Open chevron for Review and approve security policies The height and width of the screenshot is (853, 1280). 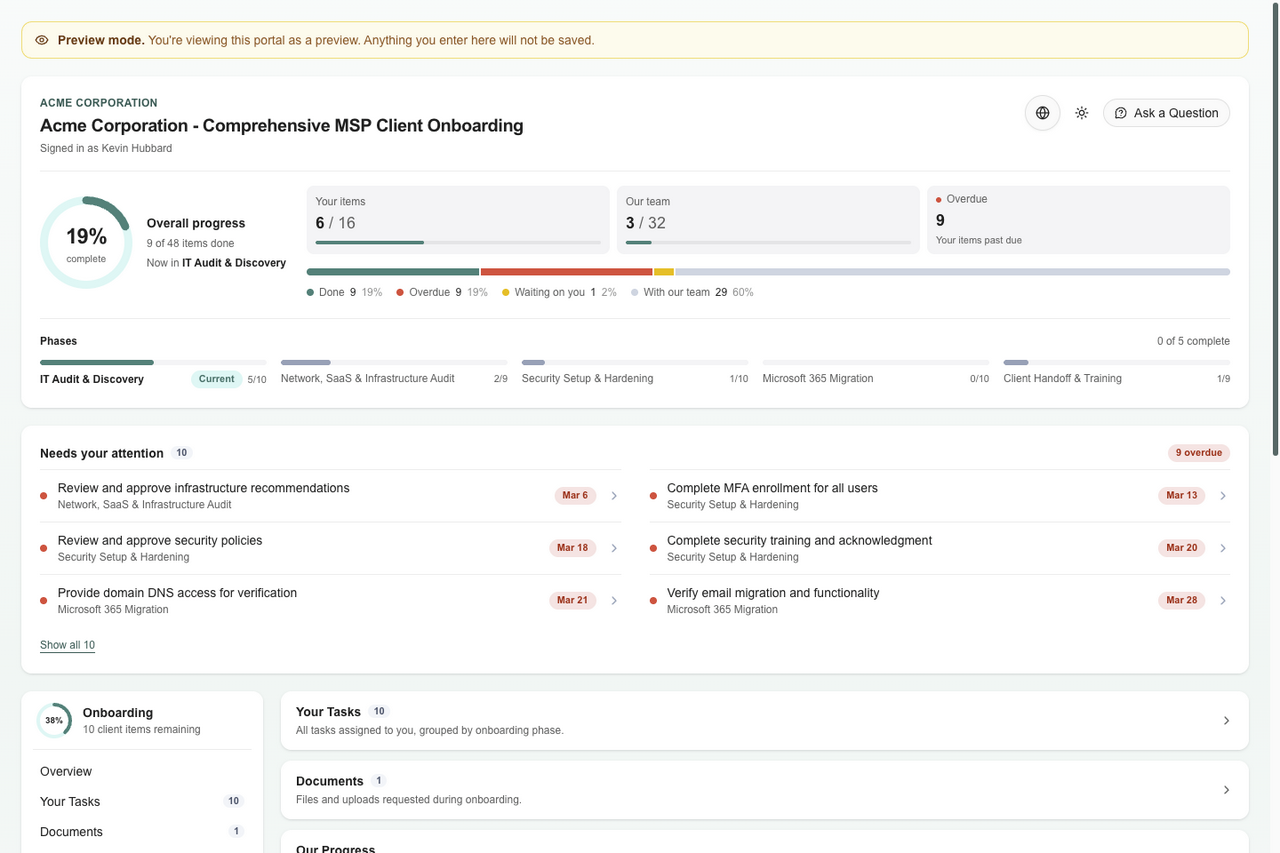click(x=614, y=548)
